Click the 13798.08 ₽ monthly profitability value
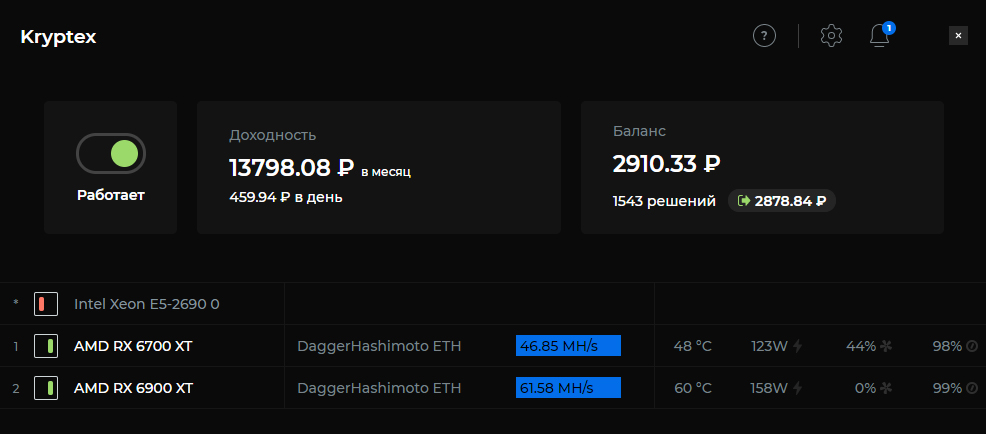986x434 pixels. [292, 168]
